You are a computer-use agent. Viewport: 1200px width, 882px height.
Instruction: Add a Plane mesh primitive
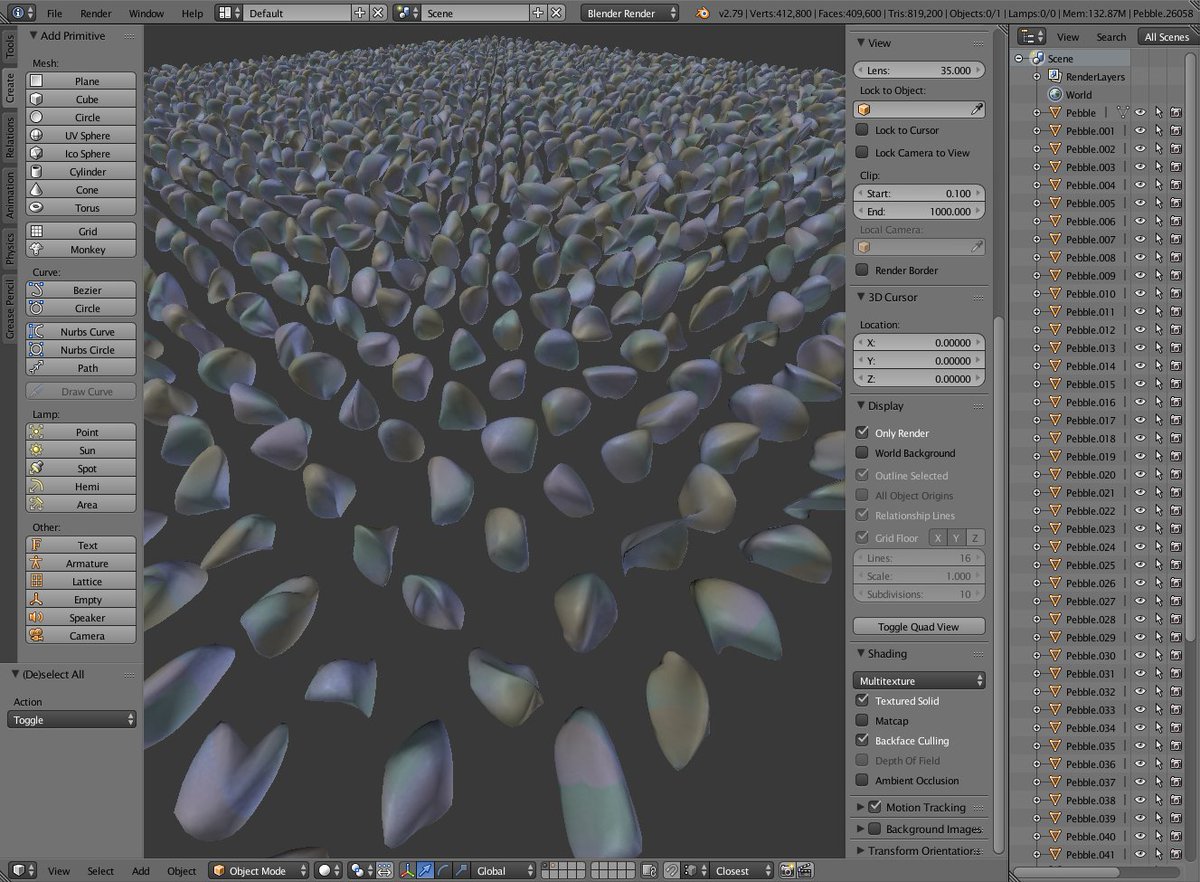pos(81,81)
